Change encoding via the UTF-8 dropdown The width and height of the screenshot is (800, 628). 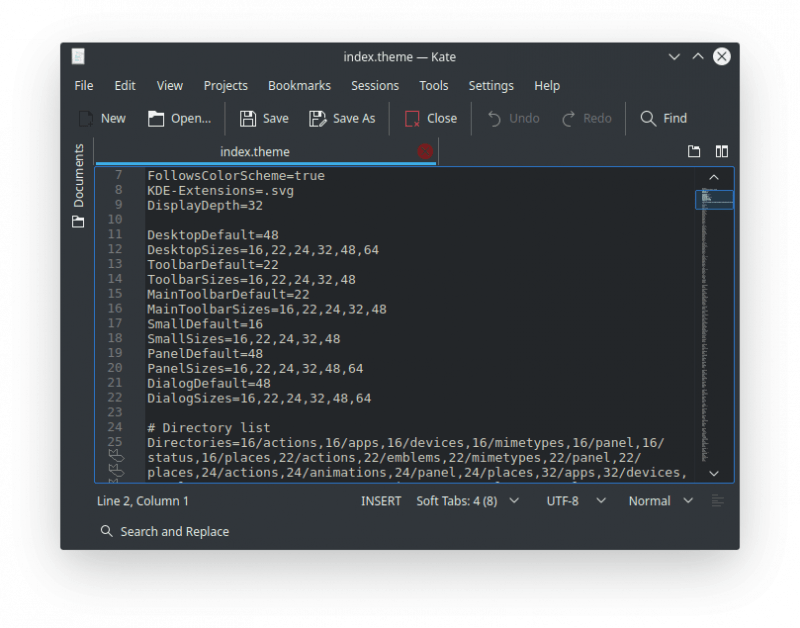click(567, 501)
